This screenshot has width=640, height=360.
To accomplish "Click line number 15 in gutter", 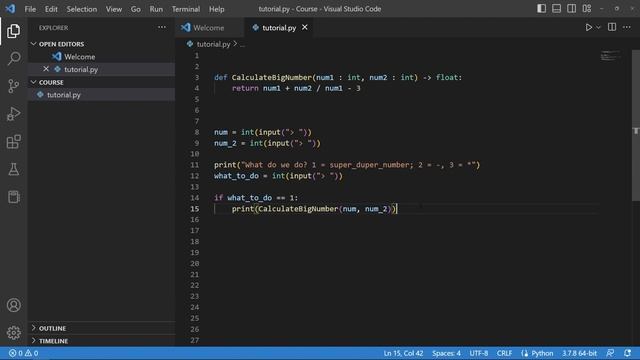I will (195, 209).
